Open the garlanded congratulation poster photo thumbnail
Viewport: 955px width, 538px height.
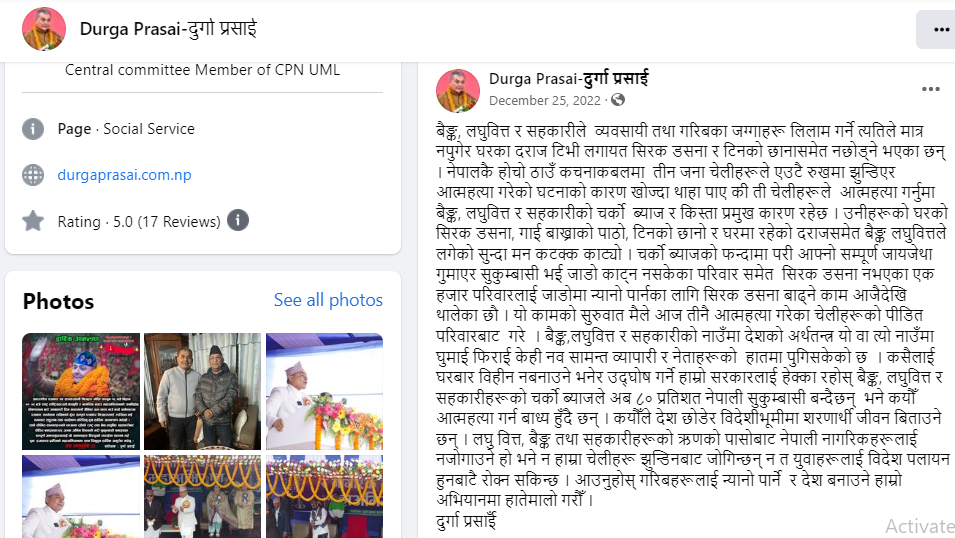81,391
